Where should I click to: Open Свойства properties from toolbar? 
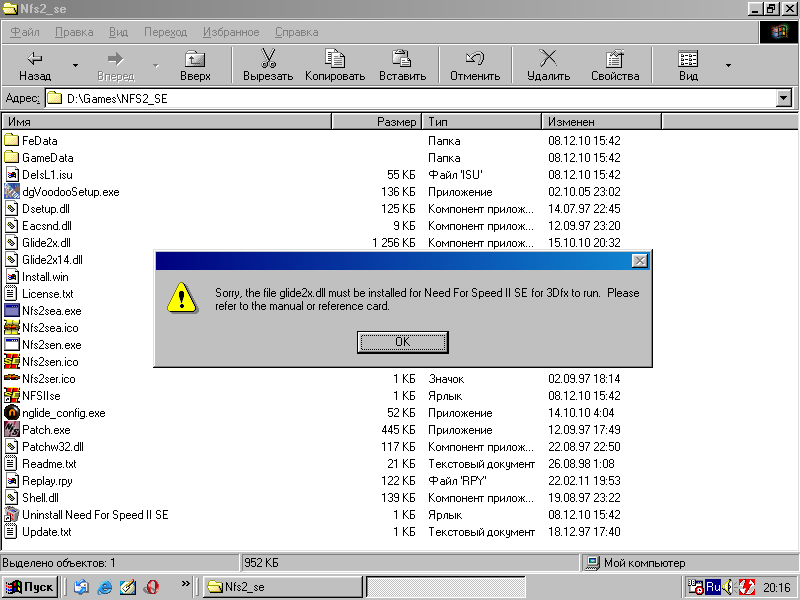click(x=615, y=65)
